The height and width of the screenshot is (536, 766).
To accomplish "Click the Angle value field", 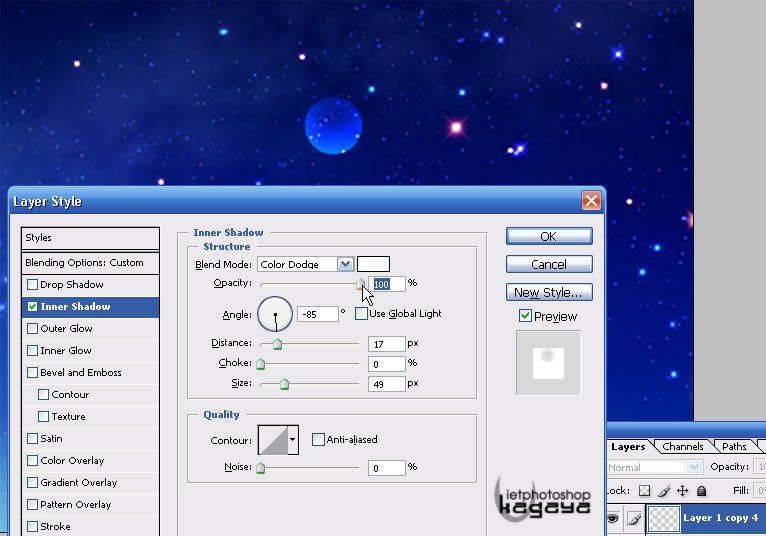I will (x=318, y=314).
